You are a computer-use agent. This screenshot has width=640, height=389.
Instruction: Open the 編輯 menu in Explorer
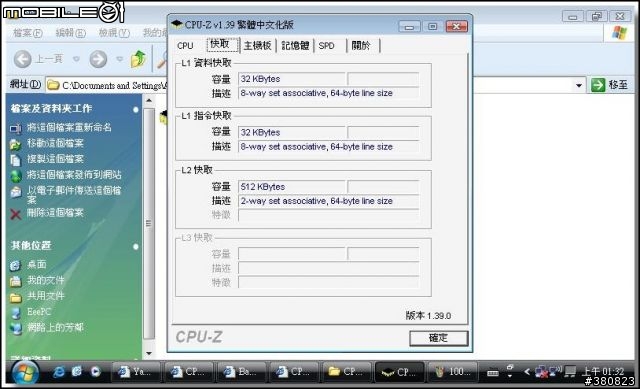click(71, 33)
